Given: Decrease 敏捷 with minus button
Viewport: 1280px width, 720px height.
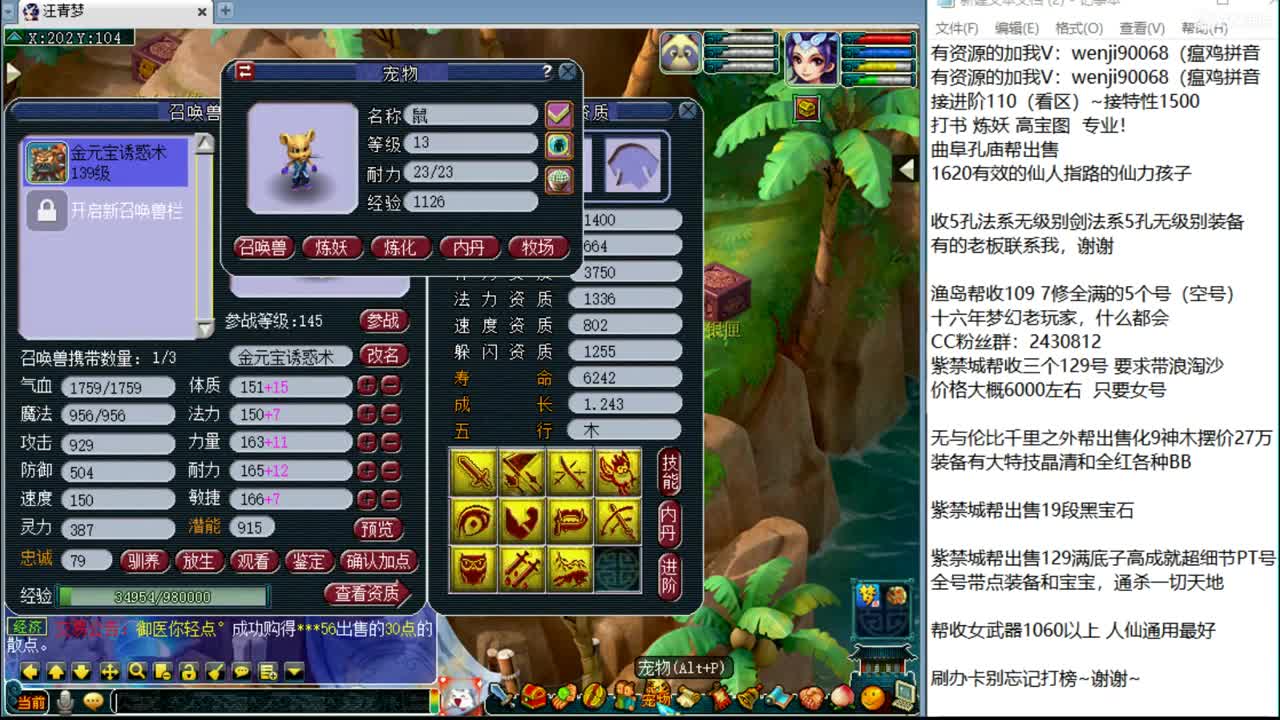Looking at the screenshot, I should (x=391, y=498).
